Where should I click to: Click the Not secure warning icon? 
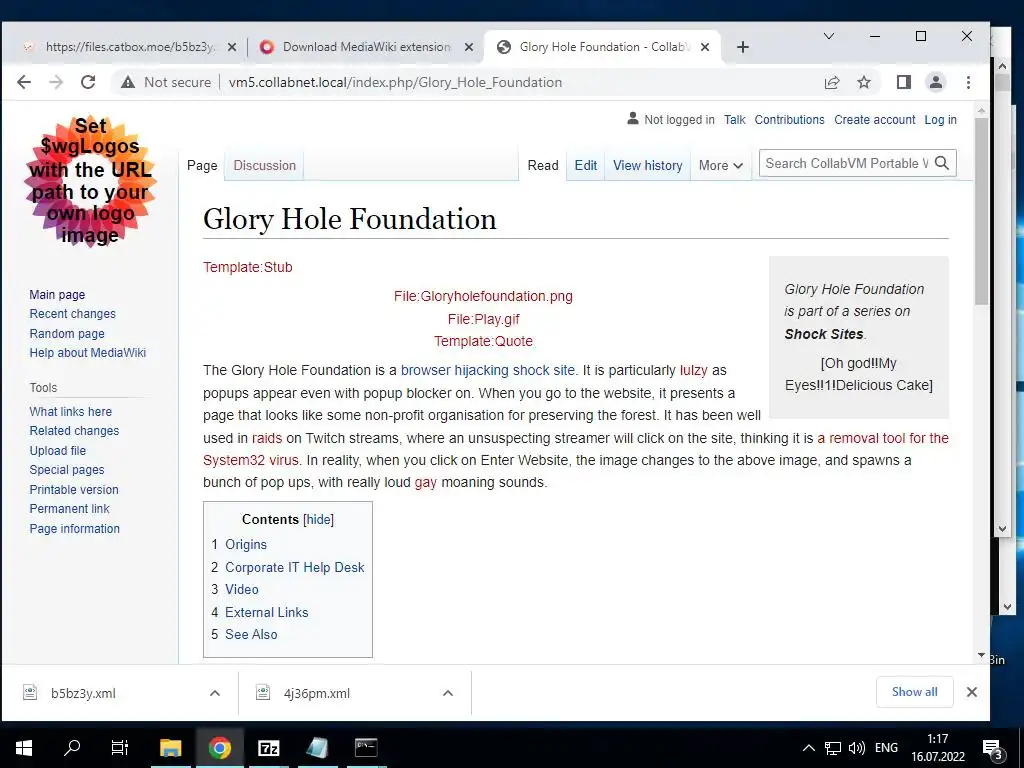[x=128, y=82]
